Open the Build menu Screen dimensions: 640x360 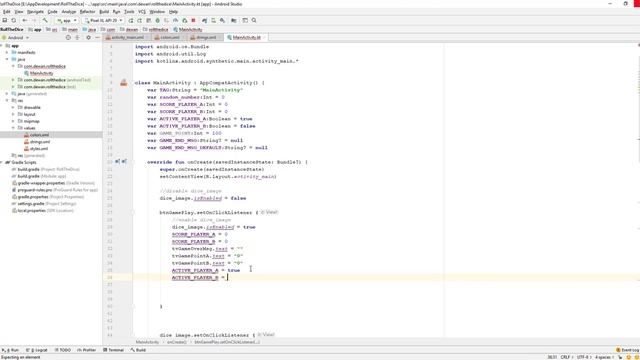(104, 12)
